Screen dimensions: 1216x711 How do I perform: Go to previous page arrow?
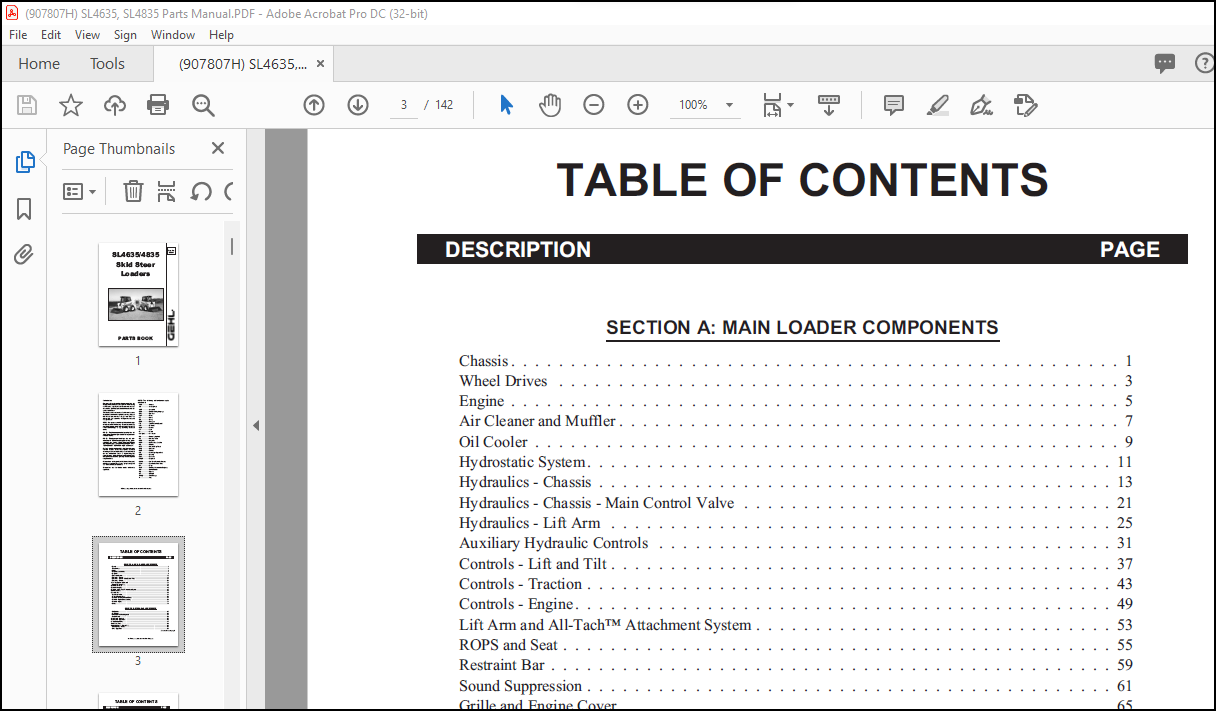pos(314,105)
